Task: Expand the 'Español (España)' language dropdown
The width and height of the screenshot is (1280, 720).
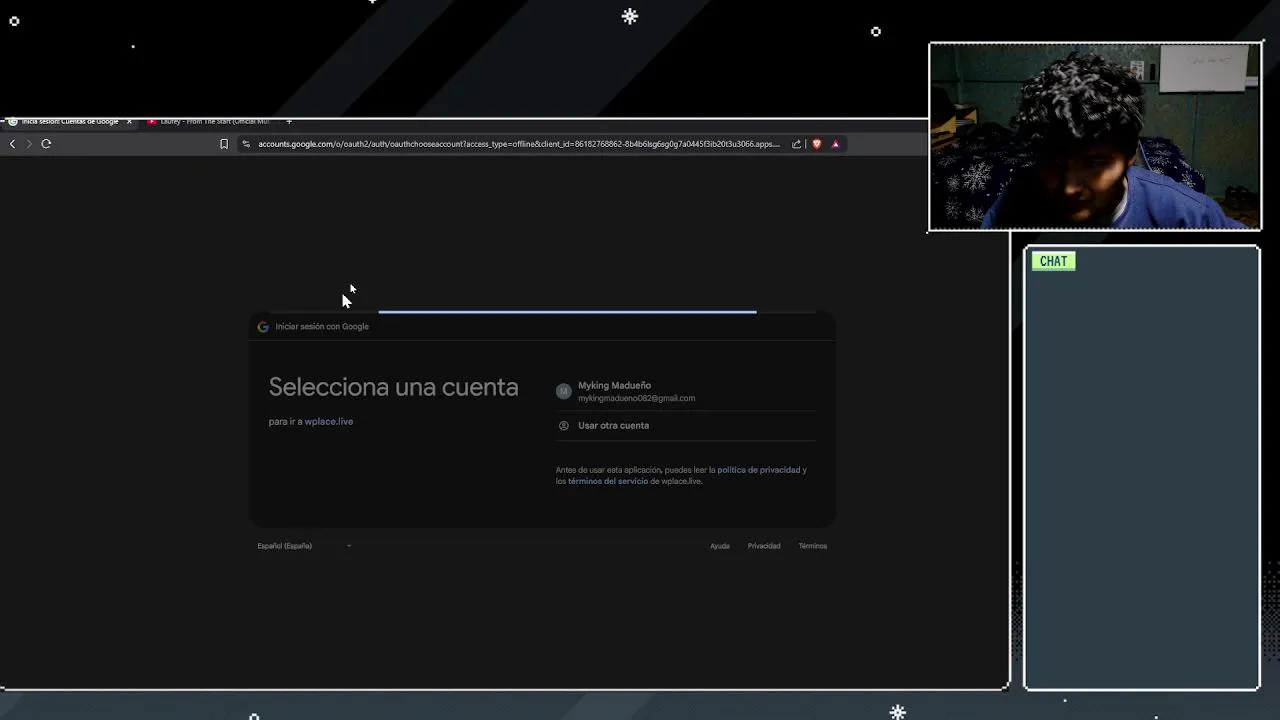Action: [x=305, y=546]
